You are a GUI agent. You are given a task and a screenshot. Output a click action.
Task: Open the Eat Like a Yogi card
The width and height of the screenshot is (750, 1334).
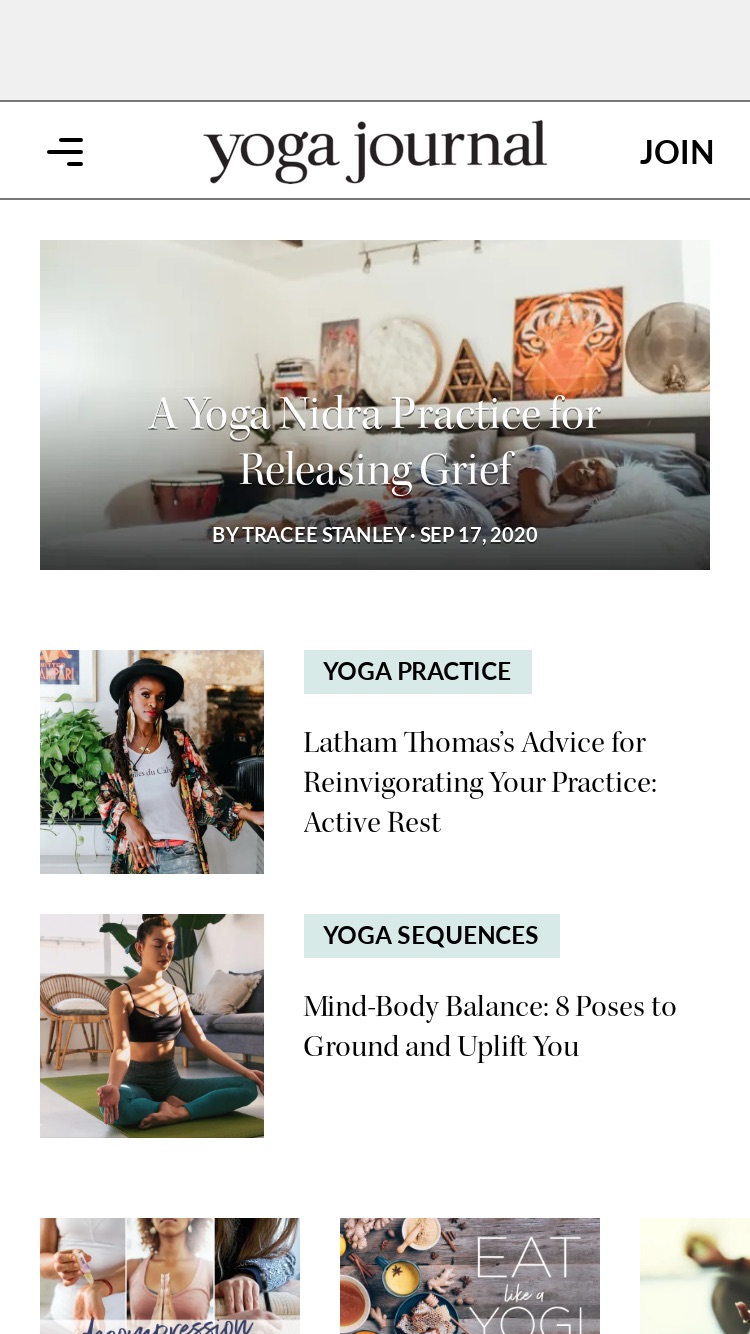coord(470,1276)
